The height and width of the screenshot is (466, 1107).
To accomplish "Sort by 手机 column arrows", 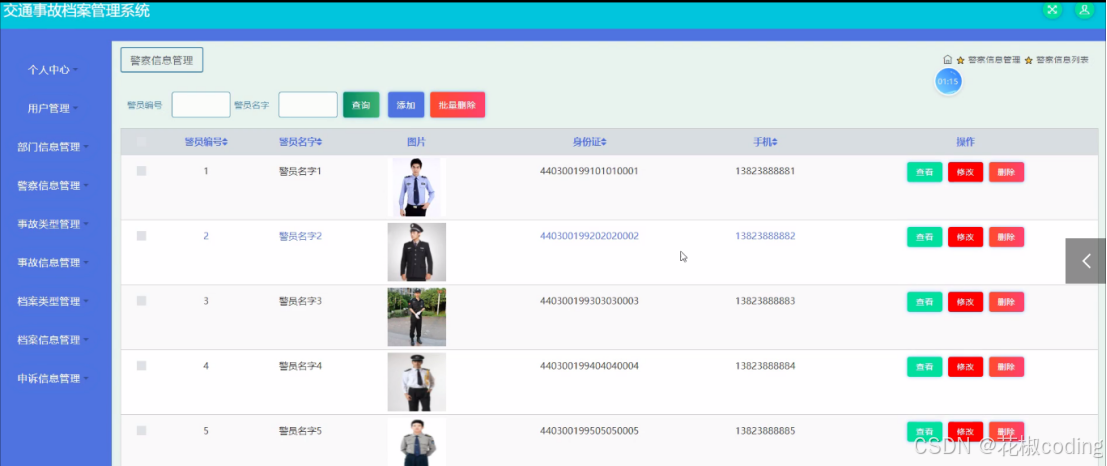I will coord(774,142).
